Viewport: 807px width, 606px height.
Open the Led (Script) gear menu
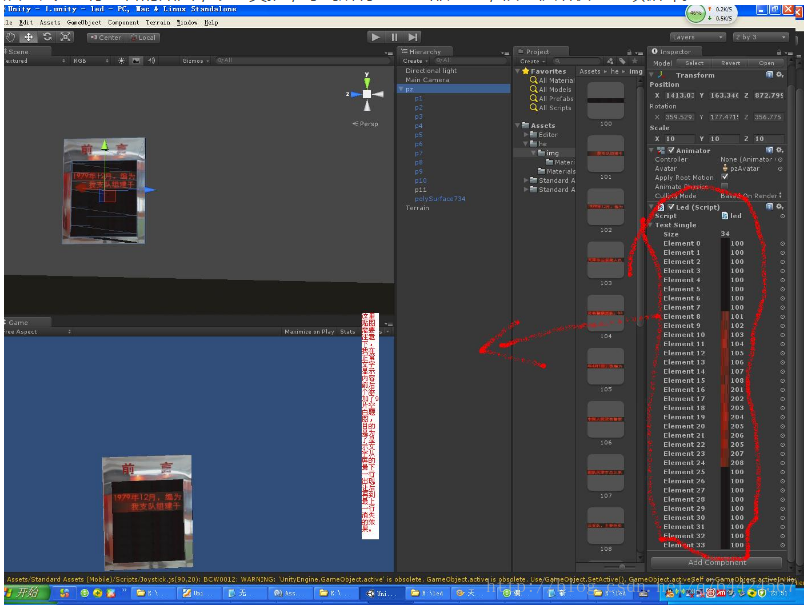click(780, 206)
